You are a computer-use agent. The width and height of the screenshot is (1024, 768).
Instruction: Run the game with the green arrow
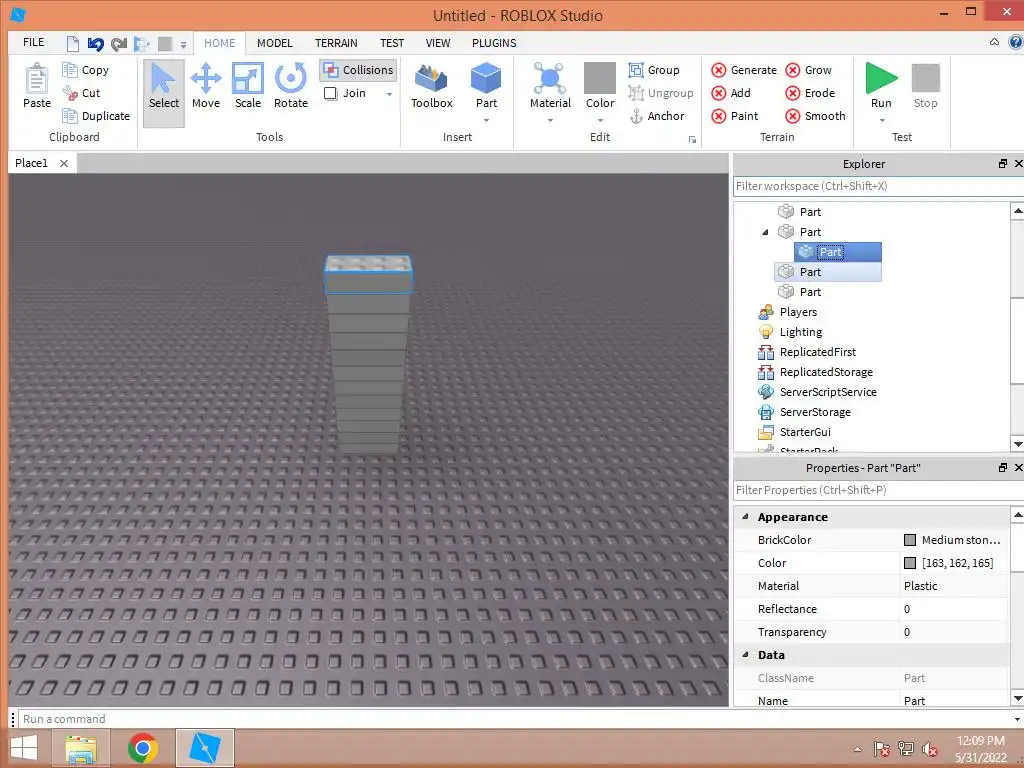point(881,78)
